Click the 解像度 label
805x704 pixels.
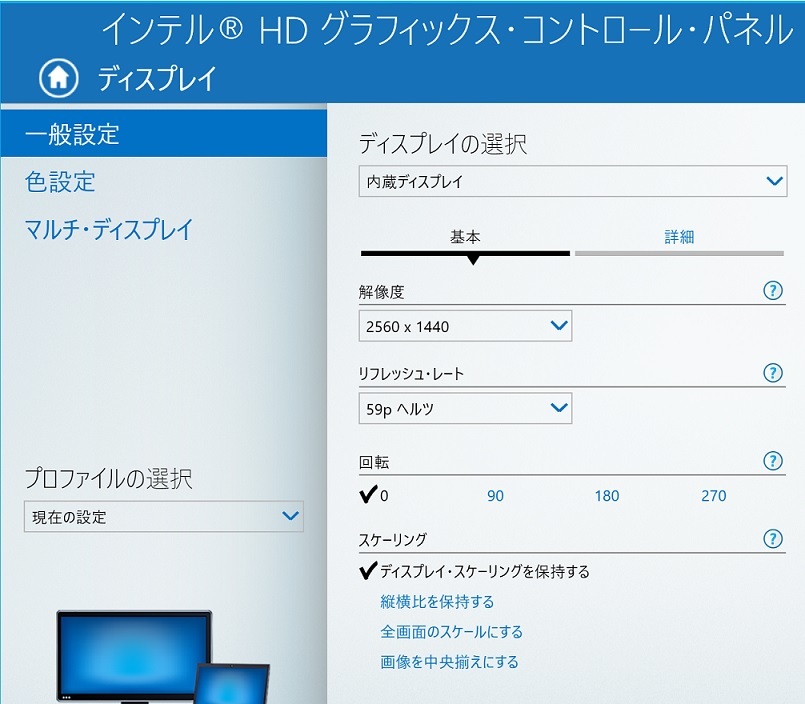[381, 292]
